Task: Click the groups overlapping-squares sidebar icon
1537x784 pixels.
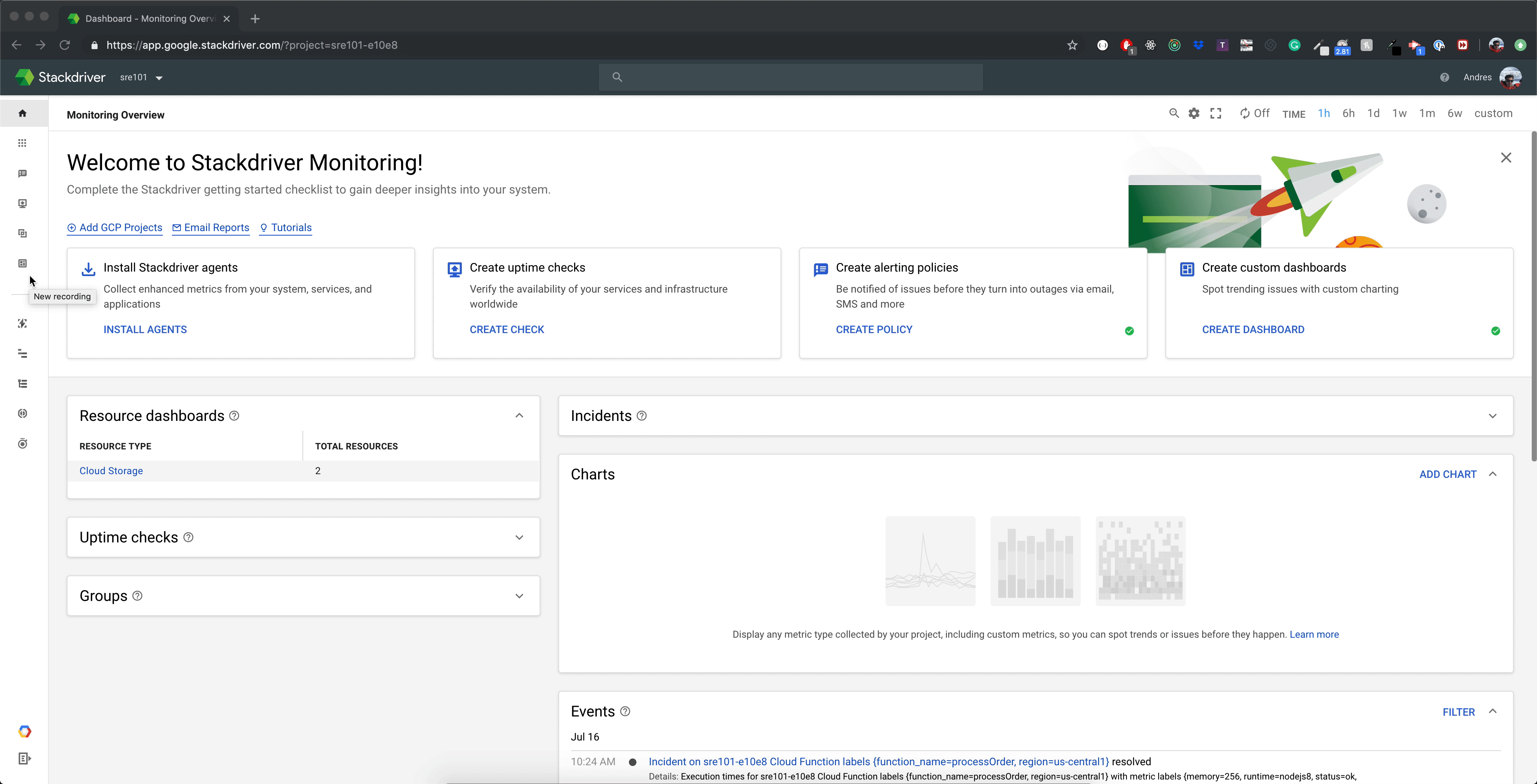Action: pos(23,233)
